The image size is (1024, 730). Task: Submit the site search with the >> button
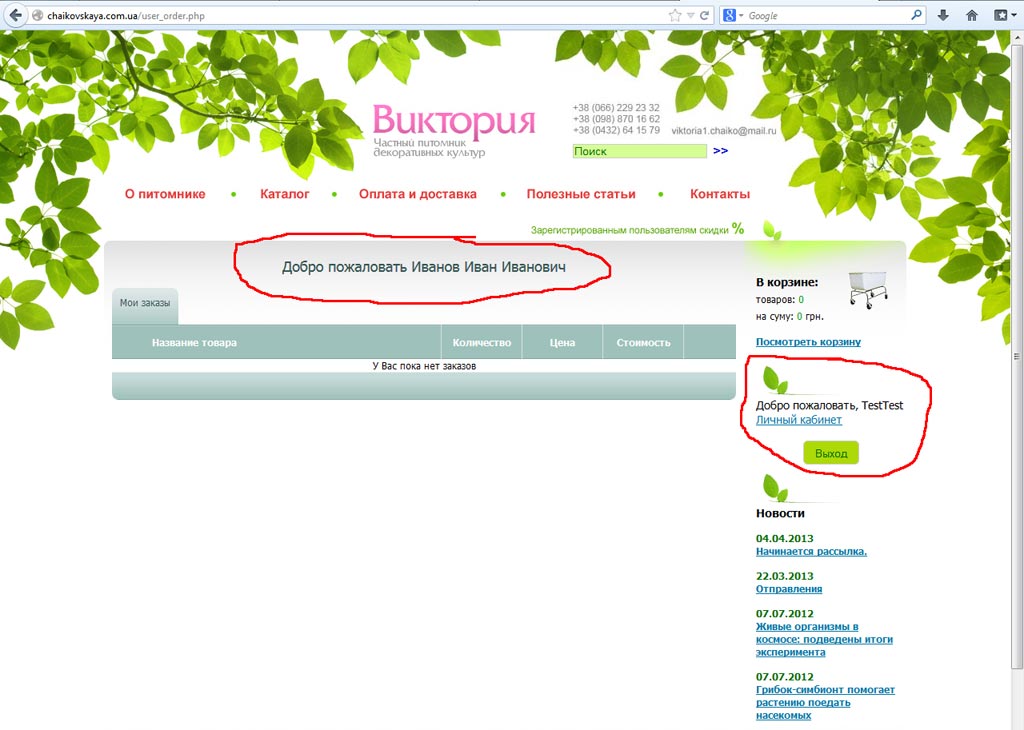(720, 151)
